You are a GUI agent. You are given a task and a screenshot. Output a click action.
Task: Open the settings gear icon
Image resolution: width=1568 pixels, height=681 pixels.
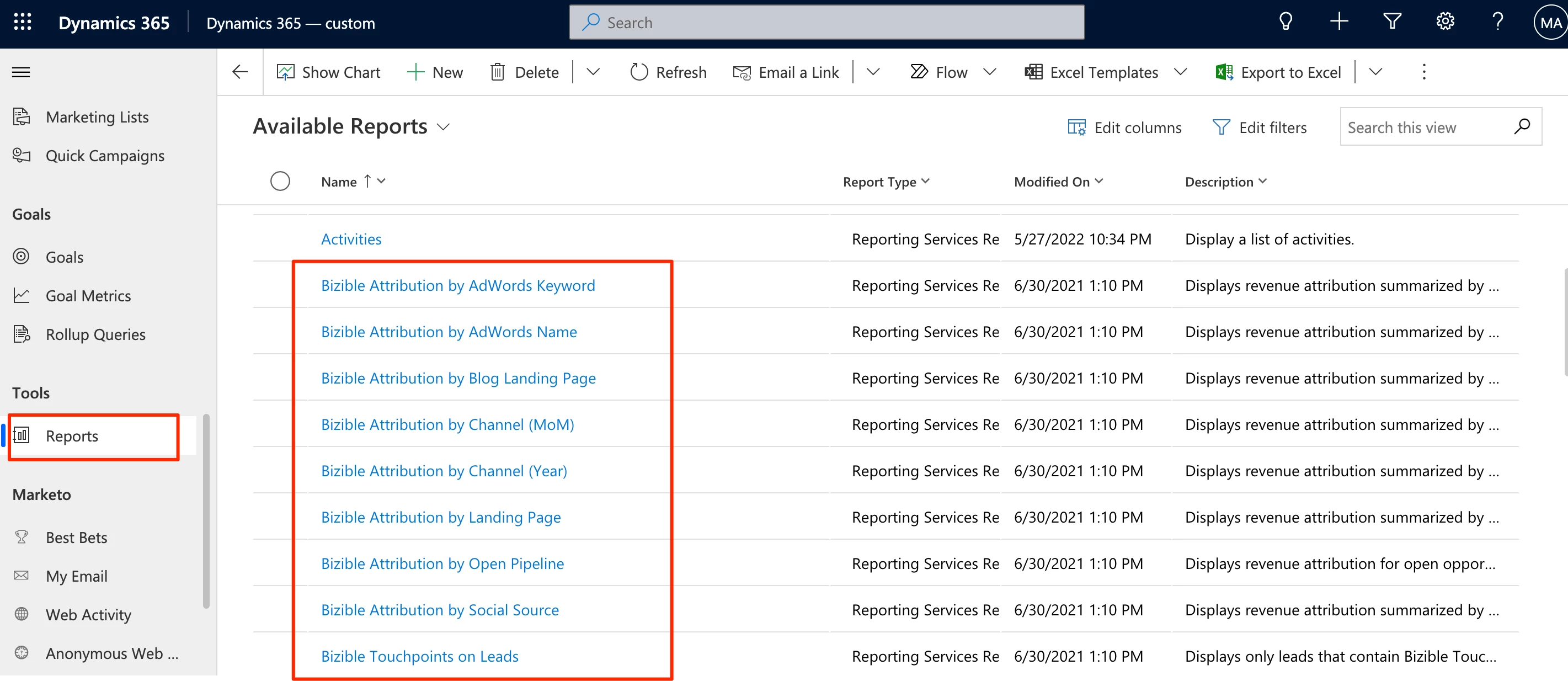pos(1445,23)
